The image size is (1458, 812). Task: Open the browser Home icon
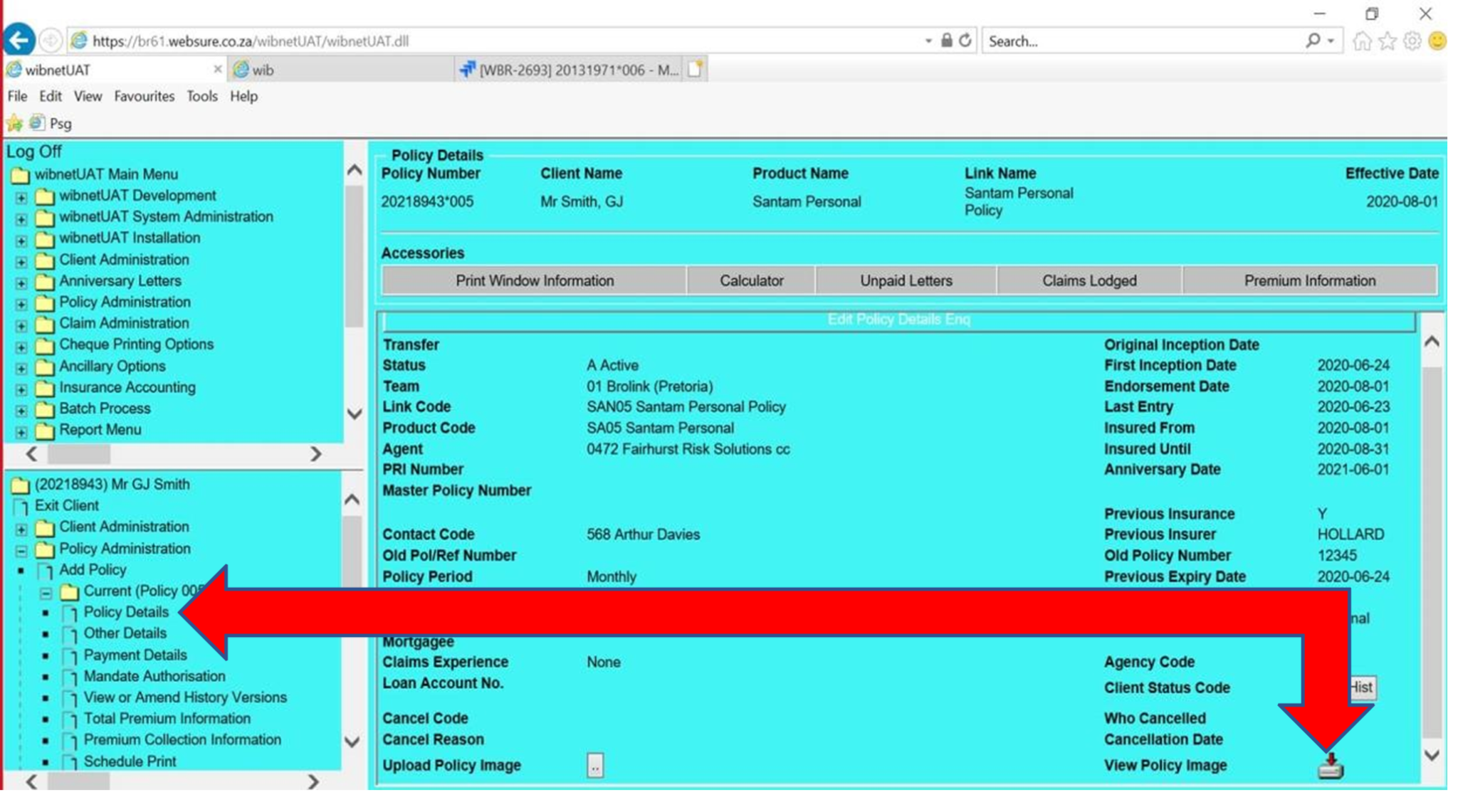point(1362,41)
